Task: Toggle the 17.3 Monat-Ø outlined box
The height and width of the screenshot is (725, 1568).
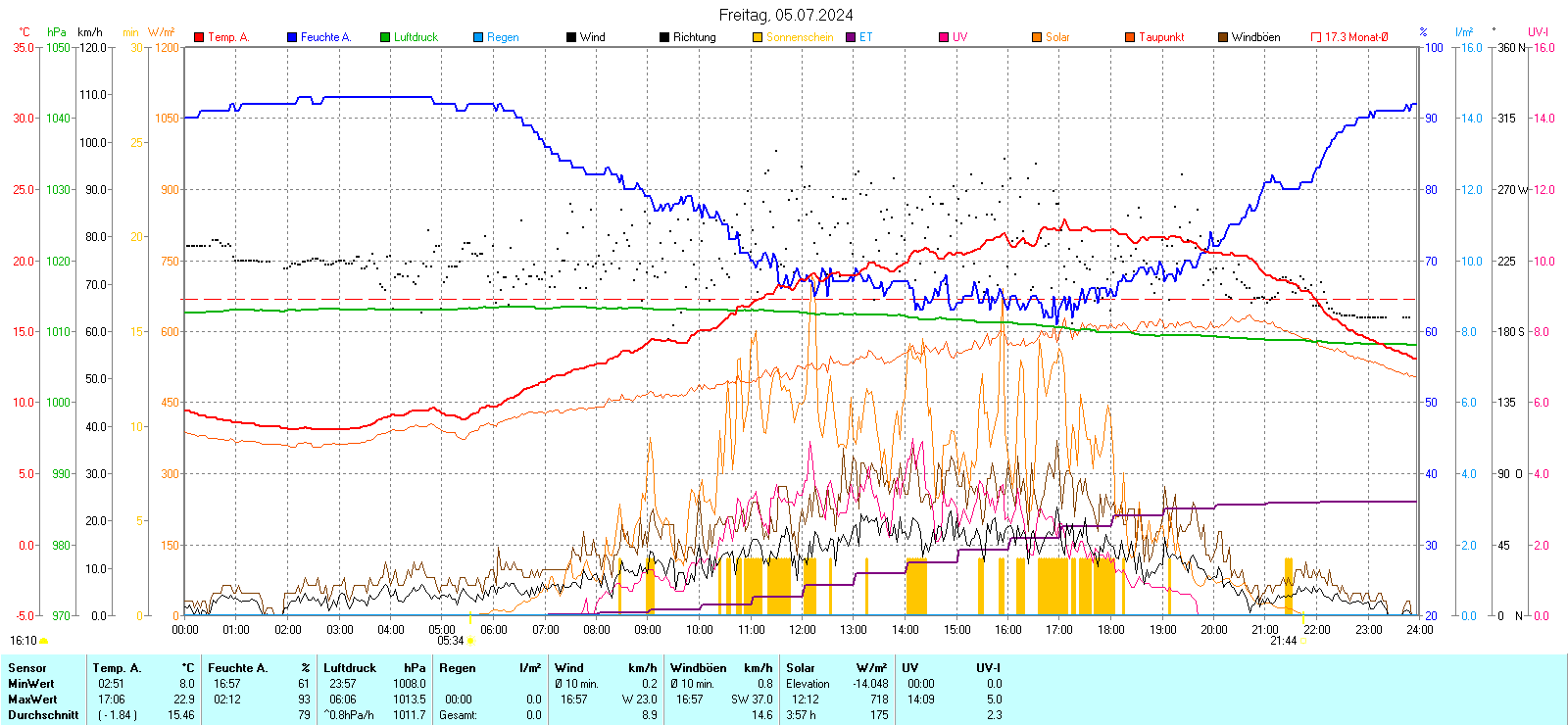Action: [x=1316, y=37]
